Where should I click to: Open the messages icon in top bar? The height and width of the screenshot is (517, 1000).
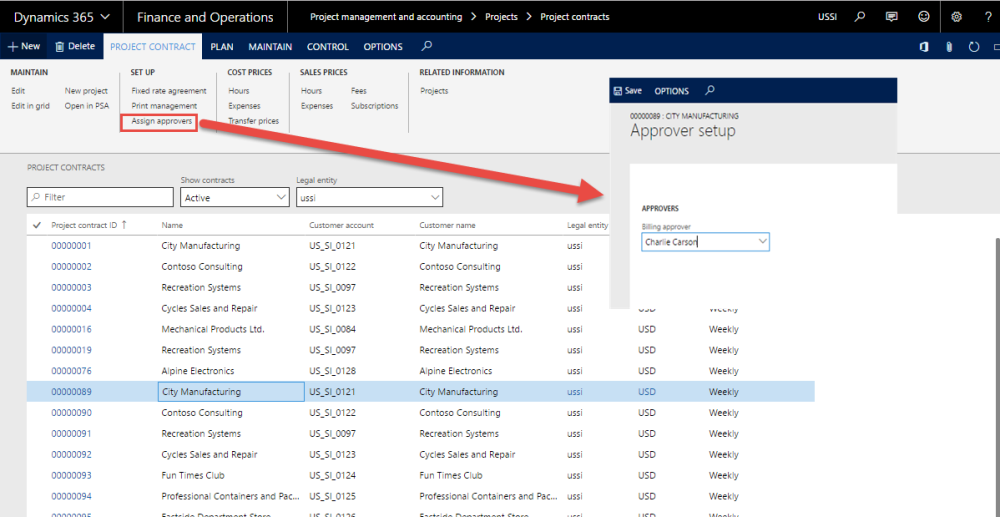pos(892,17)
